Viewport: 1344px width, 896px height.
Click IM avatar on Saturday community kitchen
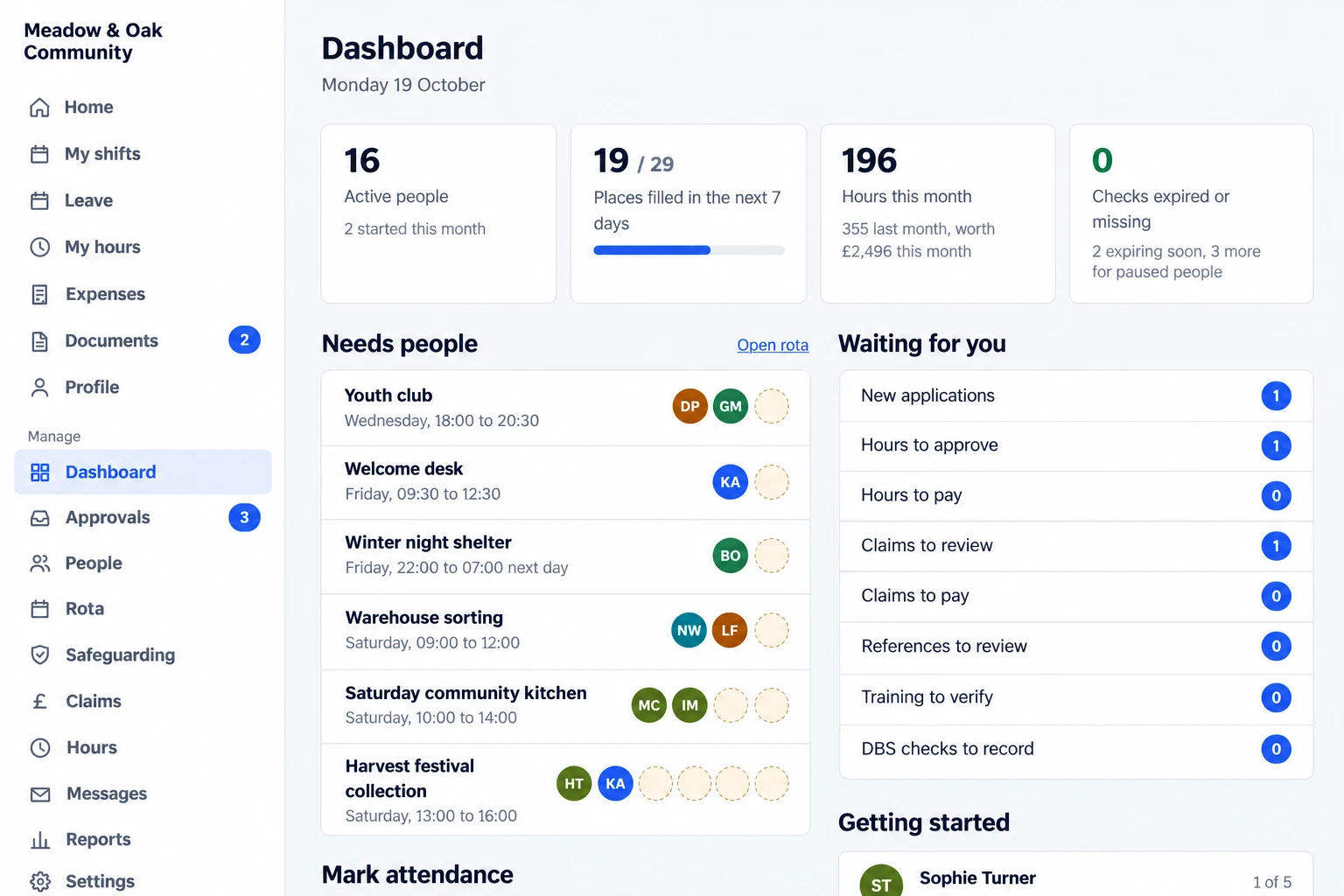pos(689,705)
